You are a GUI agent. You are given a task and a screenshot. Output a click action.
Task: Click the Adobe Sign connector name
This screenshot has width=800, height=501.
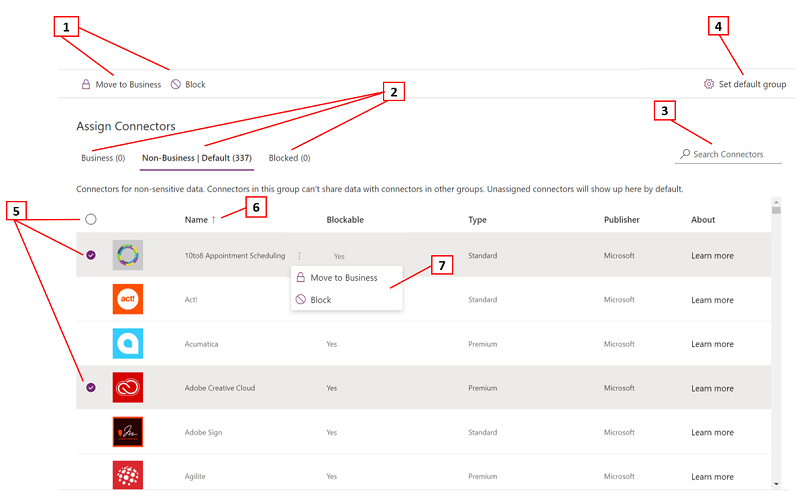point(203,432)
